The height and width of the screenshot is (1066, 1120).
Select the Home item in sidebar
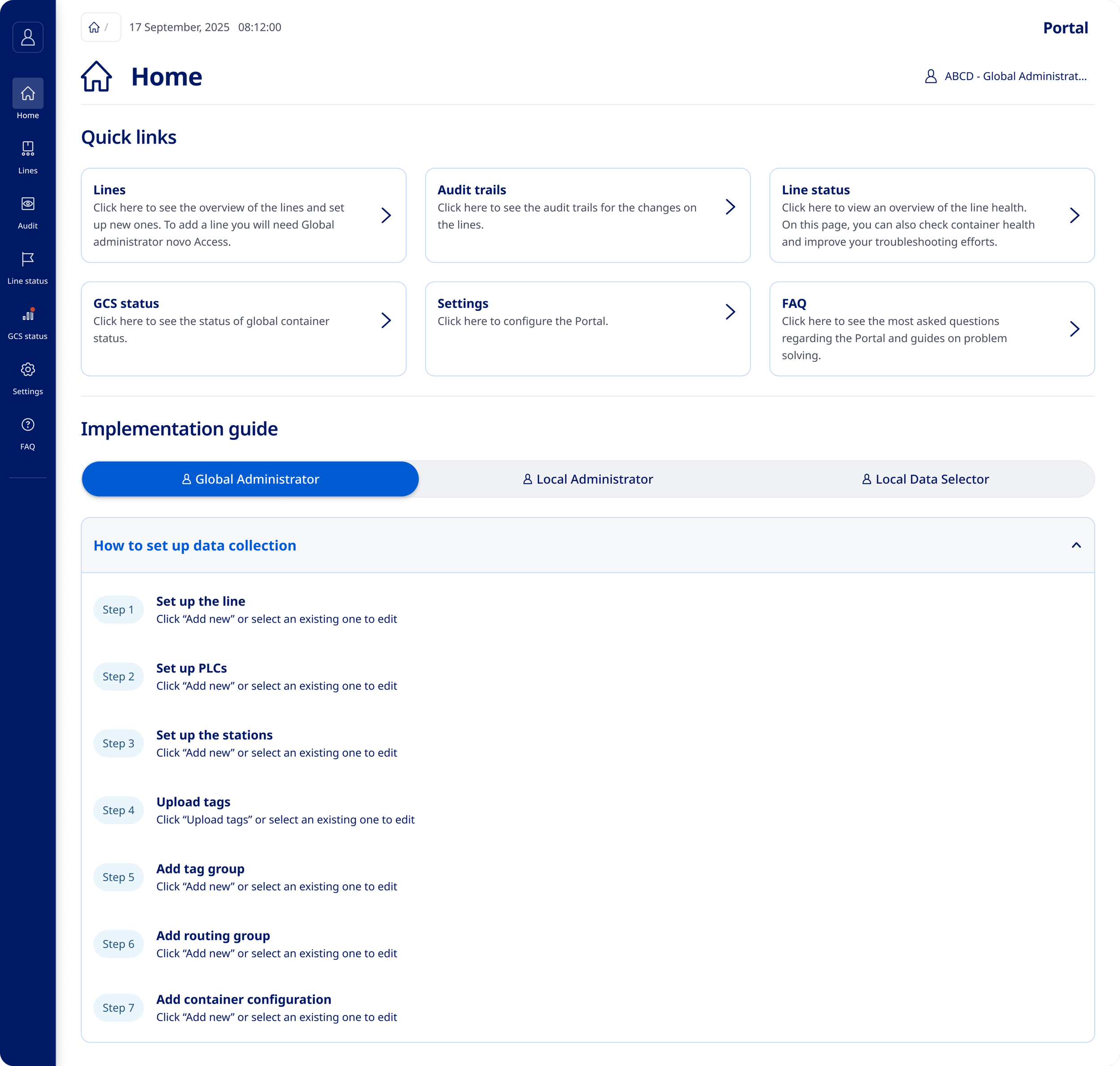click(28, 94)
